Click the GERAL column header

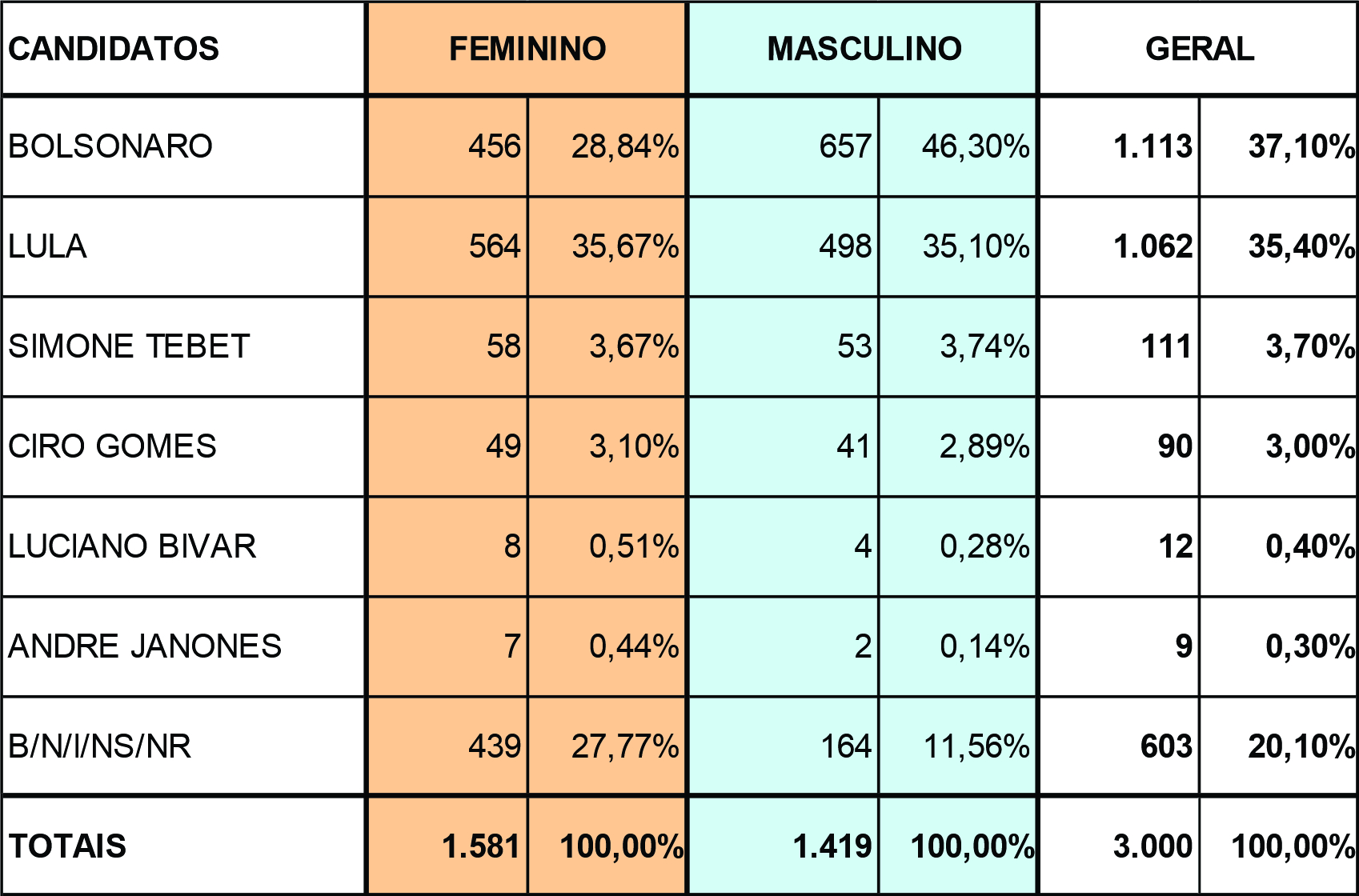coord(1198,49)
